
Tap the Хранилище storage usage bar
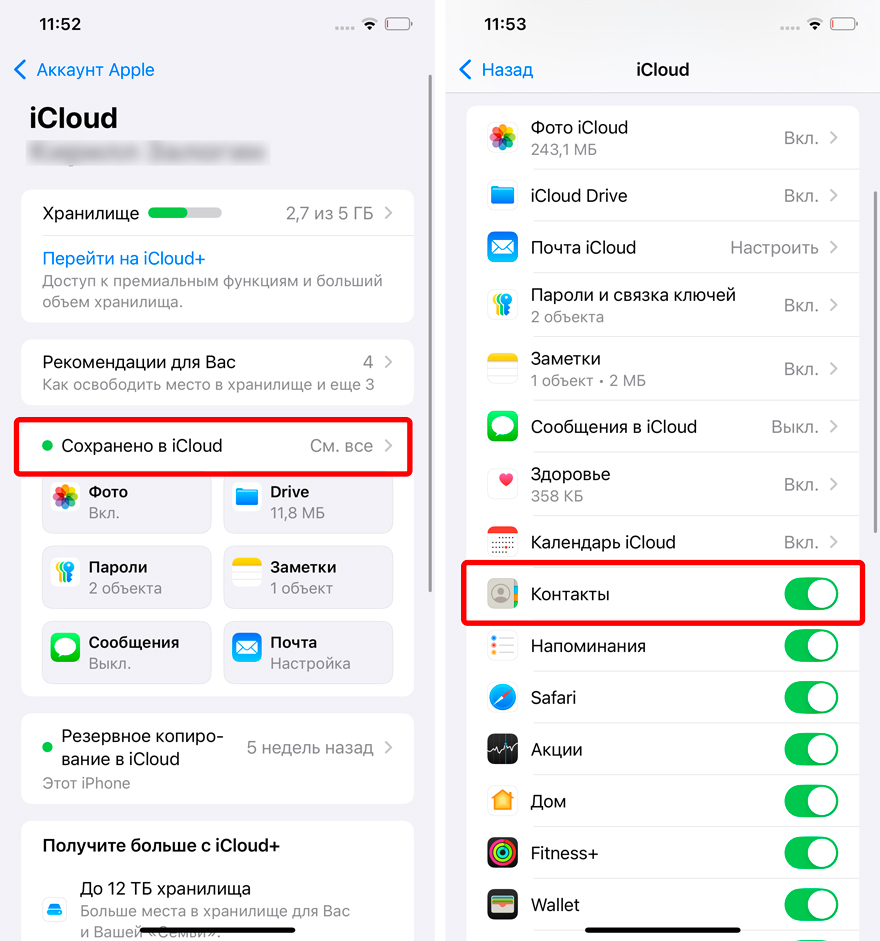[185, 212]
